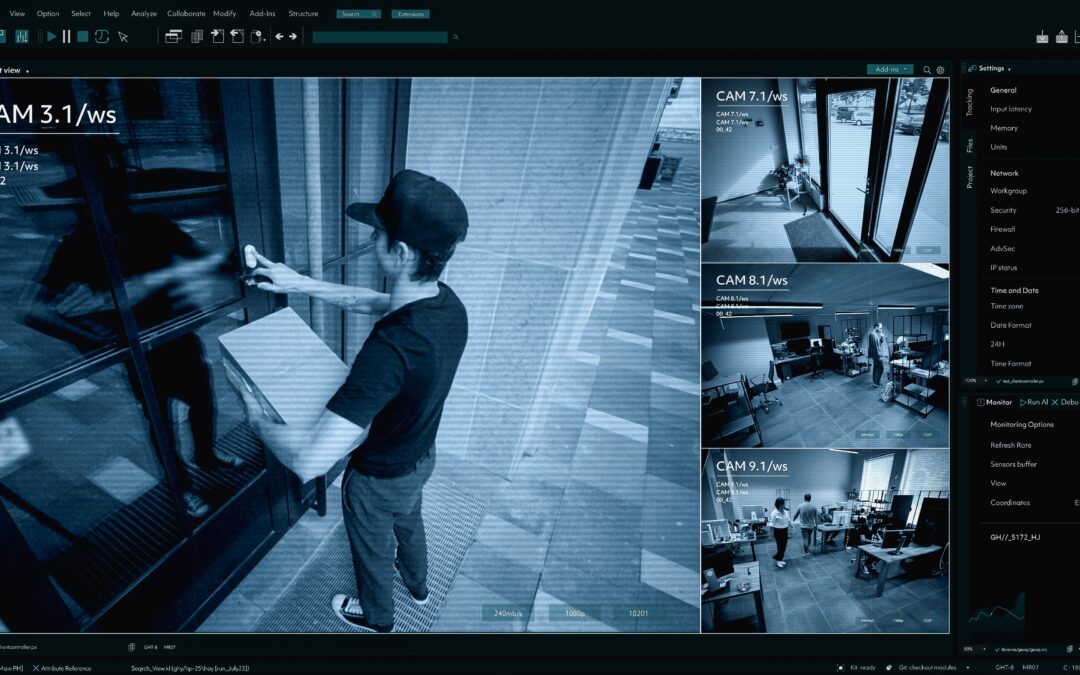Click the export file arrow icon
This screenshot has height=675, width=1080.
click(x=238, y=37)
